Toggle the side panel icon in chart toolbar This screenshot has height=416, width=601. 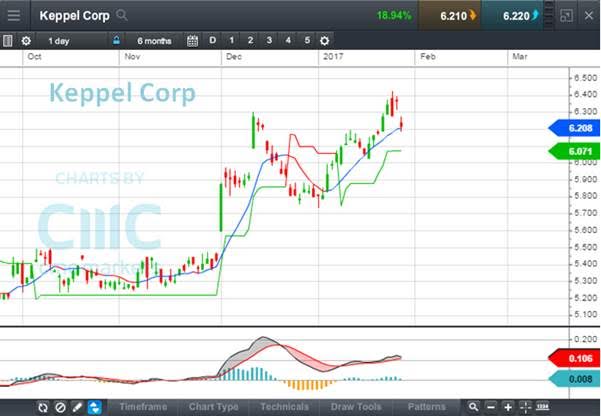[8, 41]
